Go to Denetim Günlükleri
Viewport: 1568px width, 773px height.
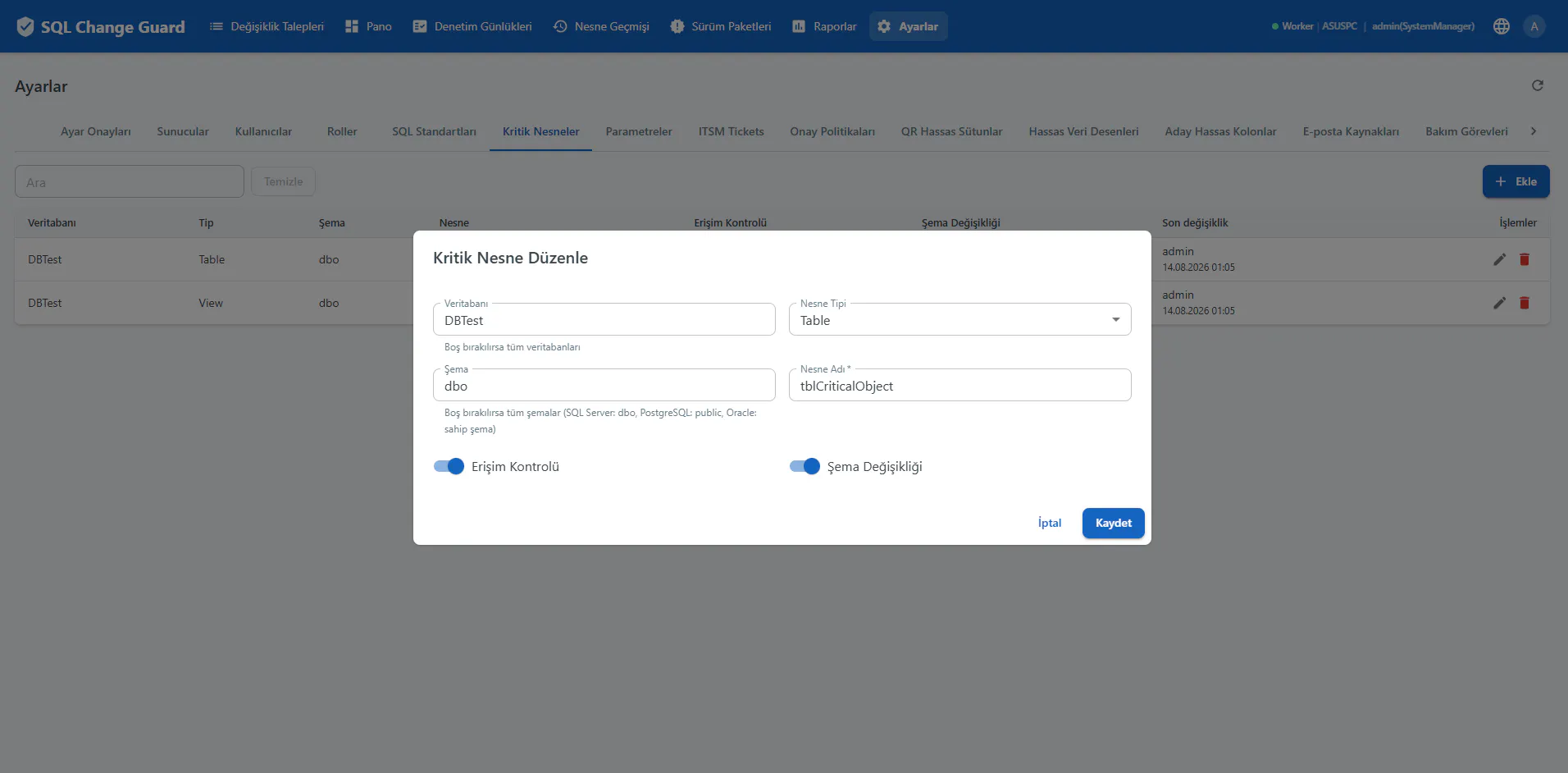pyautogui.click(x=472, y=26)
